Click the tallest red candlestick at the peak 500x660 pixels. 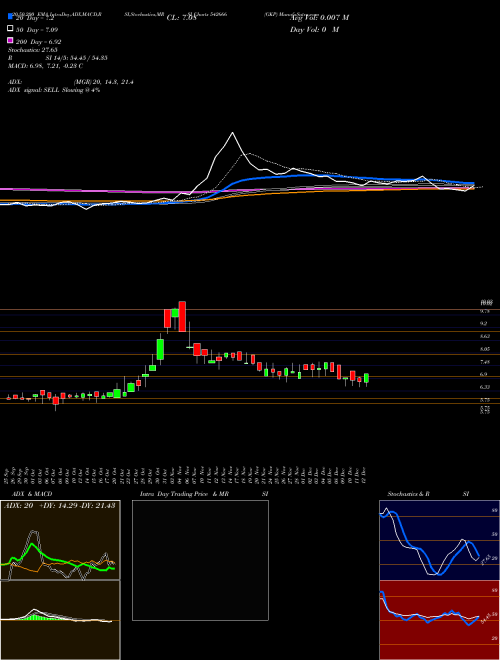pos(182,317)
